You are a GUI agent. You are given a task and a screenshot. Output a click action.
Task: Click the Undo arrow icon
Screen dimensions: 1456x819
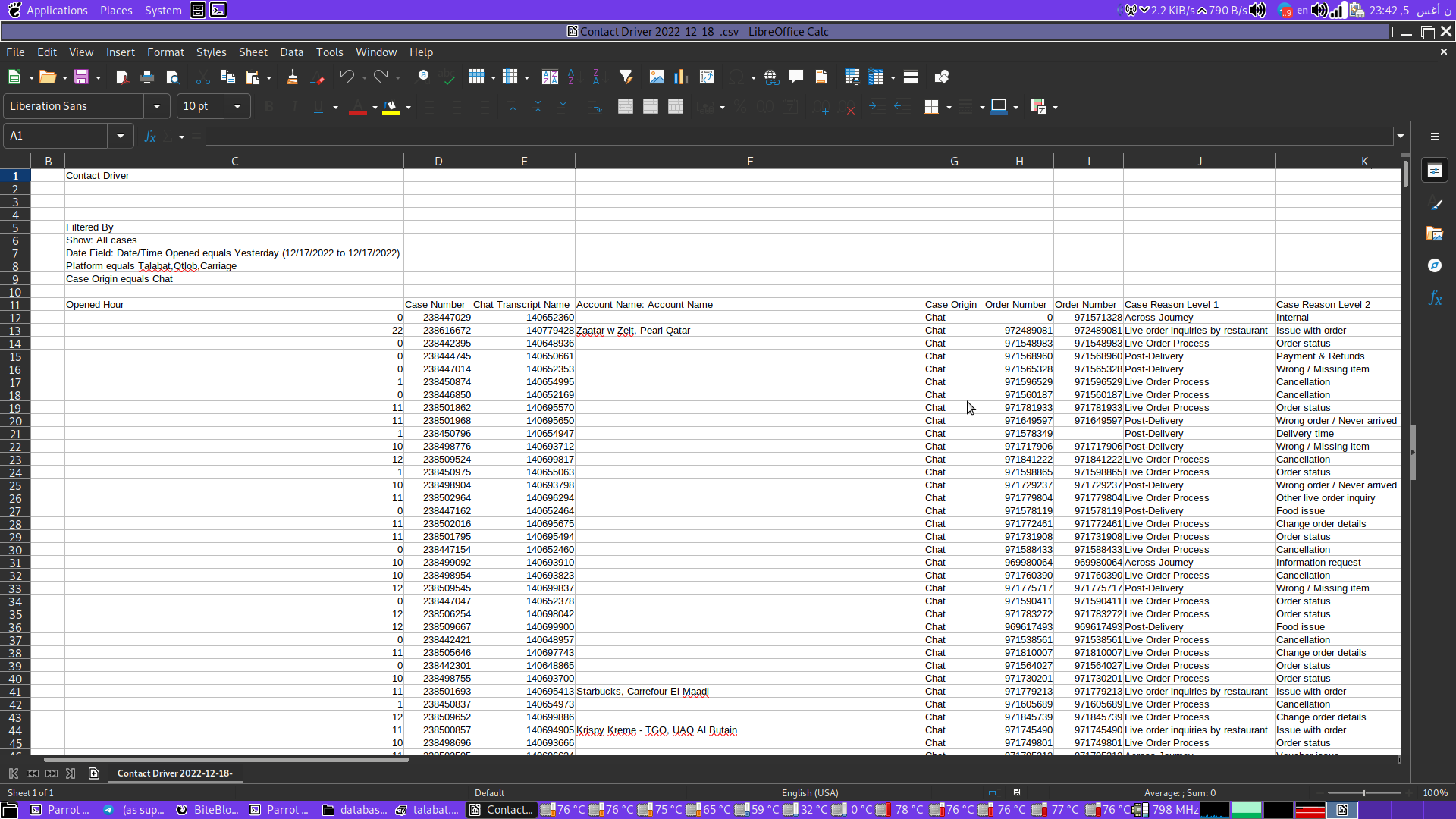[347, 77]
